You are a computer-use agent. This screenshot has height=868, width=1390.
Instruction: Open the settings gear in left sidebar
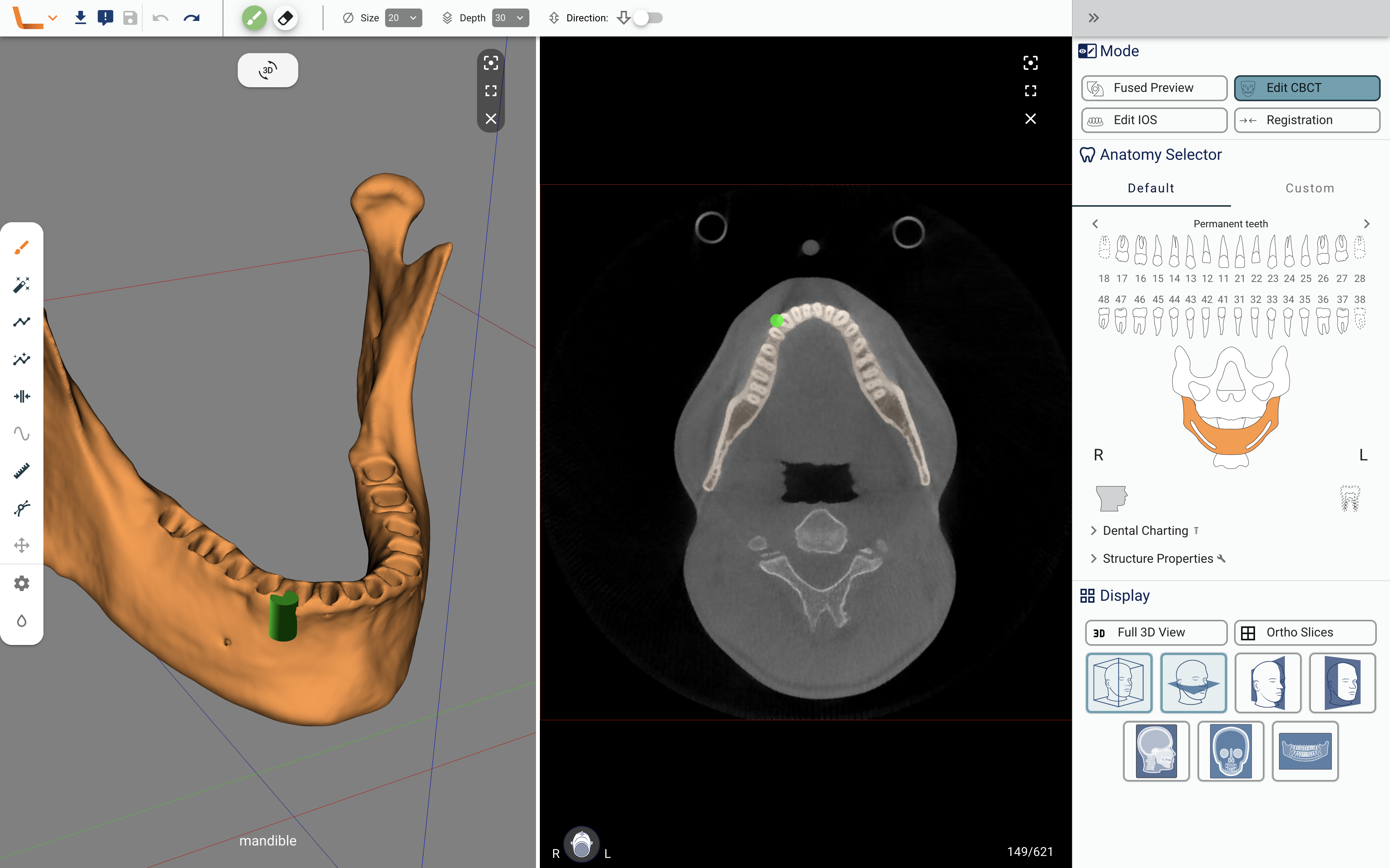[22, 583]
